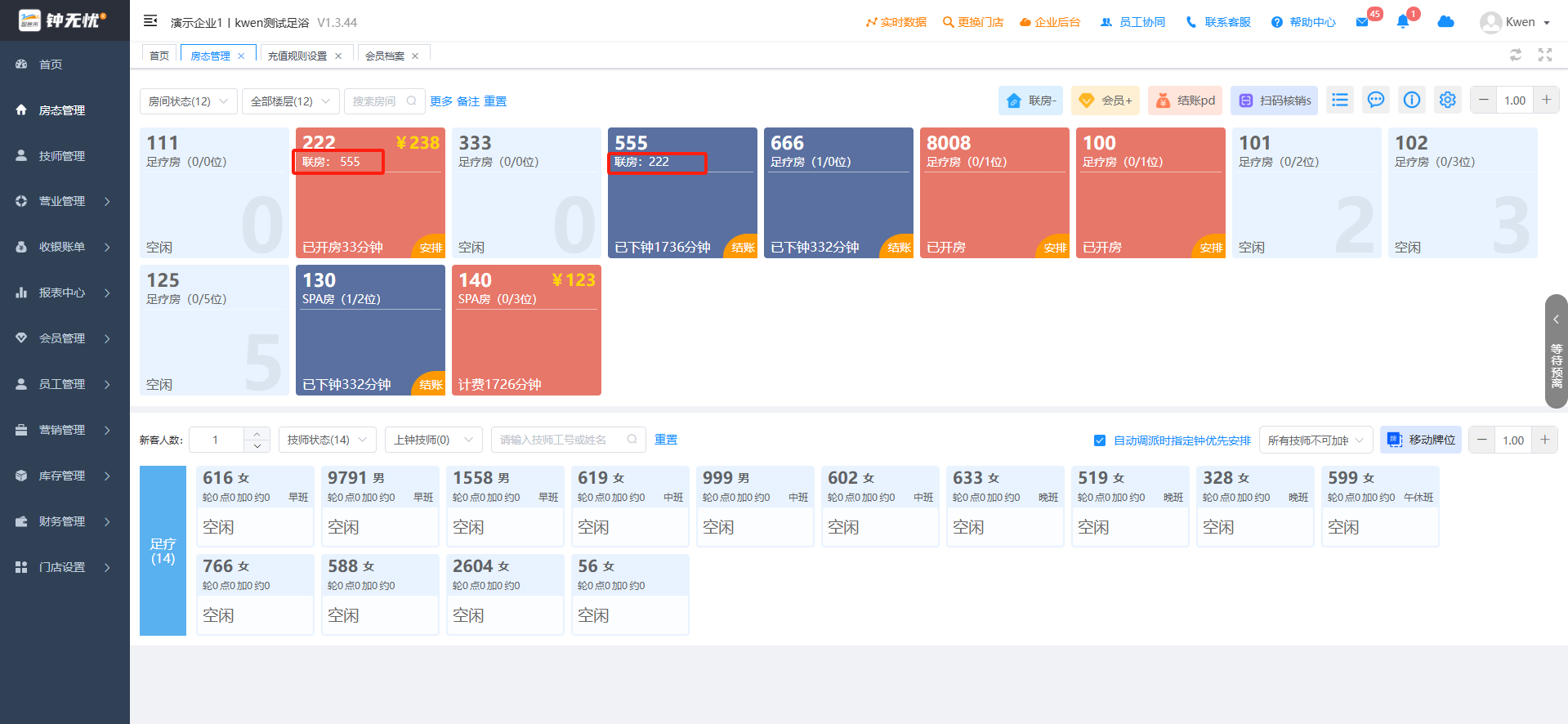Increase room card zoom plus button
Viewport: 1568px width, 724px height.
click(x=1547, y=101)
